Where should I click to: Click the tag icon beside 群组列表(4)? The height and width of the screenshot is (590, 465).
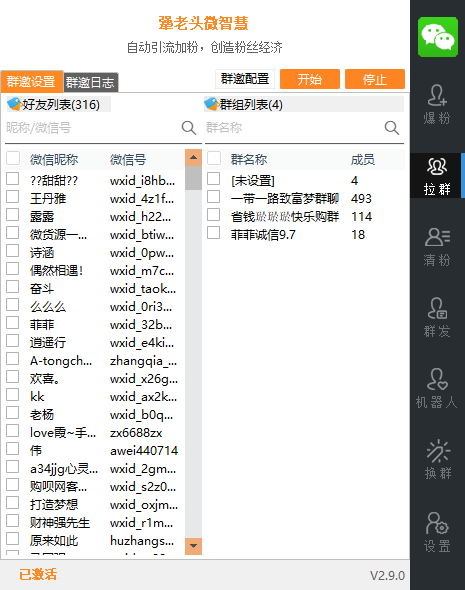[211, 103]
